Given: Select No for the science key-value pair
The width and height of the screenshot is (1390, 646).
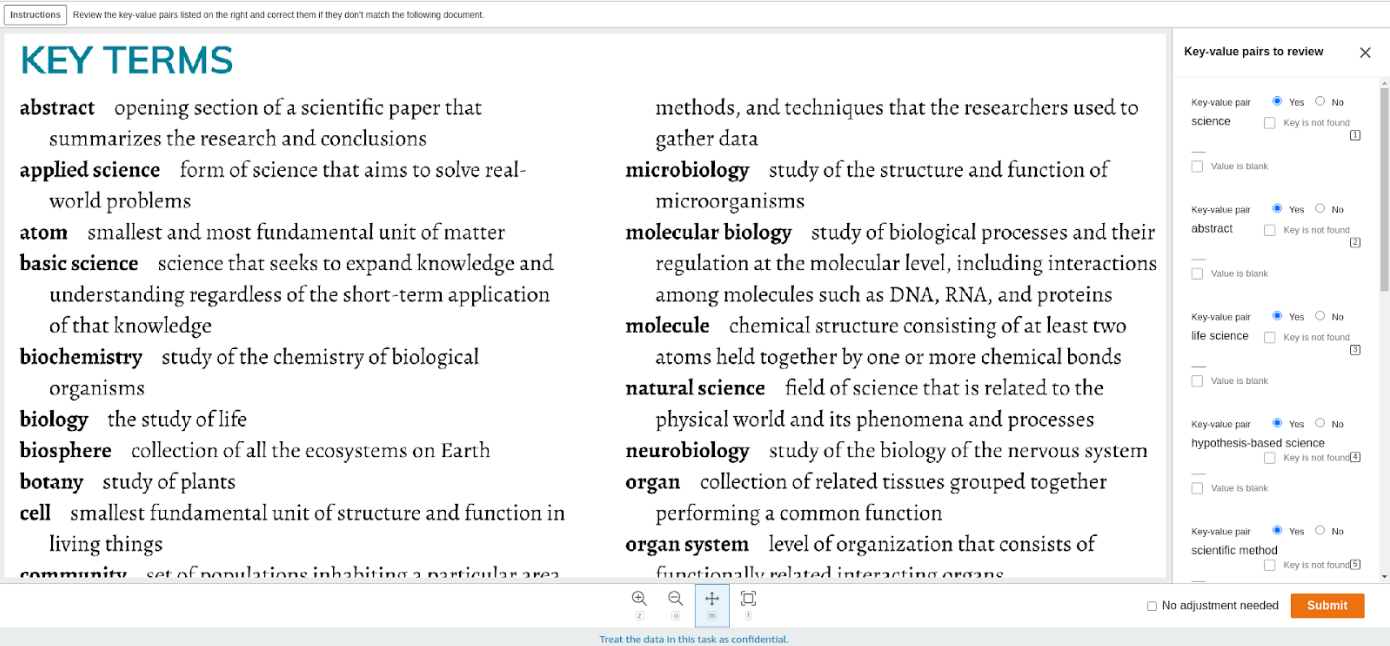Looking at the screenshot, I should (1320, 101).
